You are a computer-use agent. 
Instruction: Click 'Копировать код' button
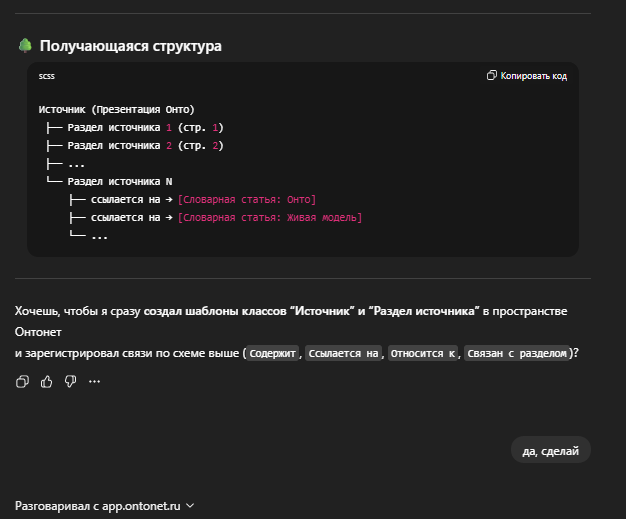click(527, 75)
